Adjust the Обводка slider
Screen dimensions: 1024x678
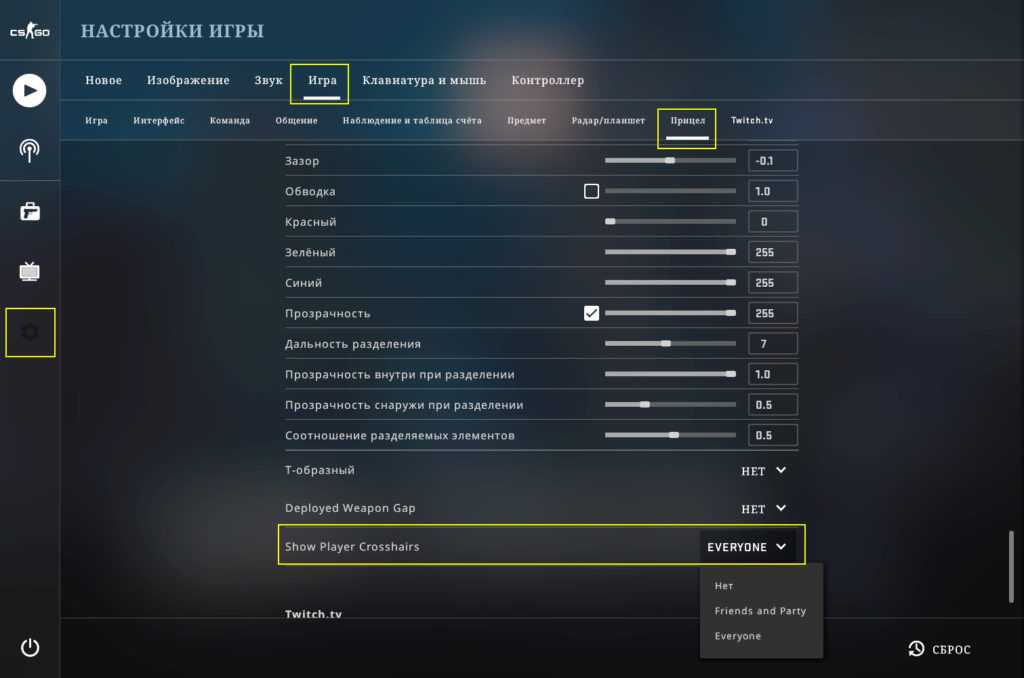point(670,191)
